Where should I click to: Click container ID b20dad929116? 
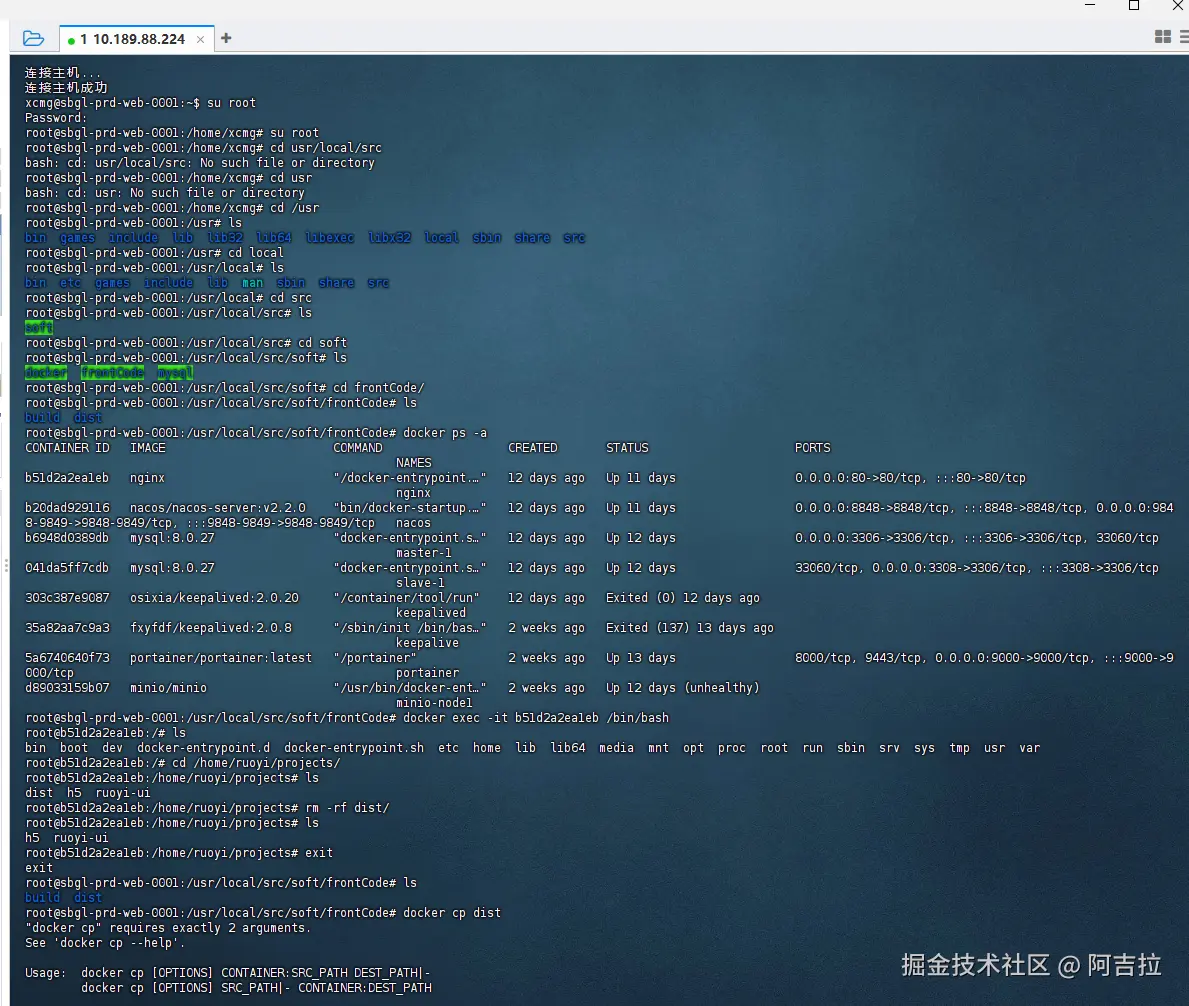pyautogui.click(x=67, y=508)
